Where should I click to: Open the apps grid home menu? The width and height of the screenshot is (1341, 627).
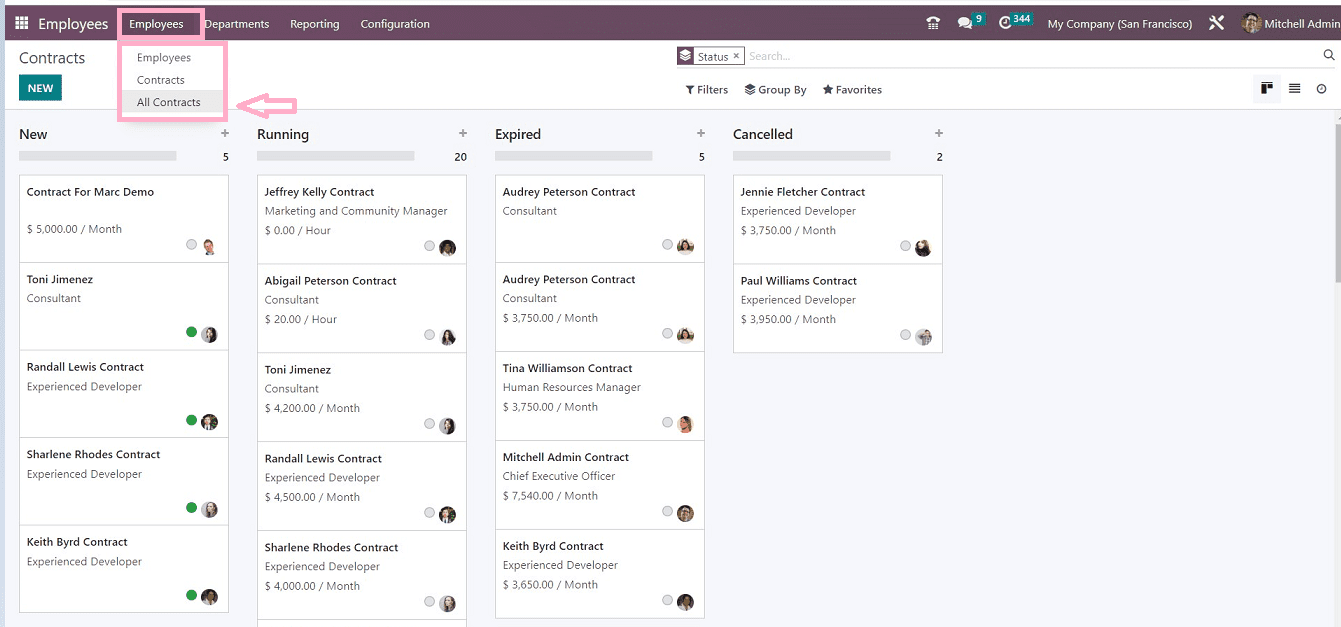pyautogui.click(x=21, y=23)
